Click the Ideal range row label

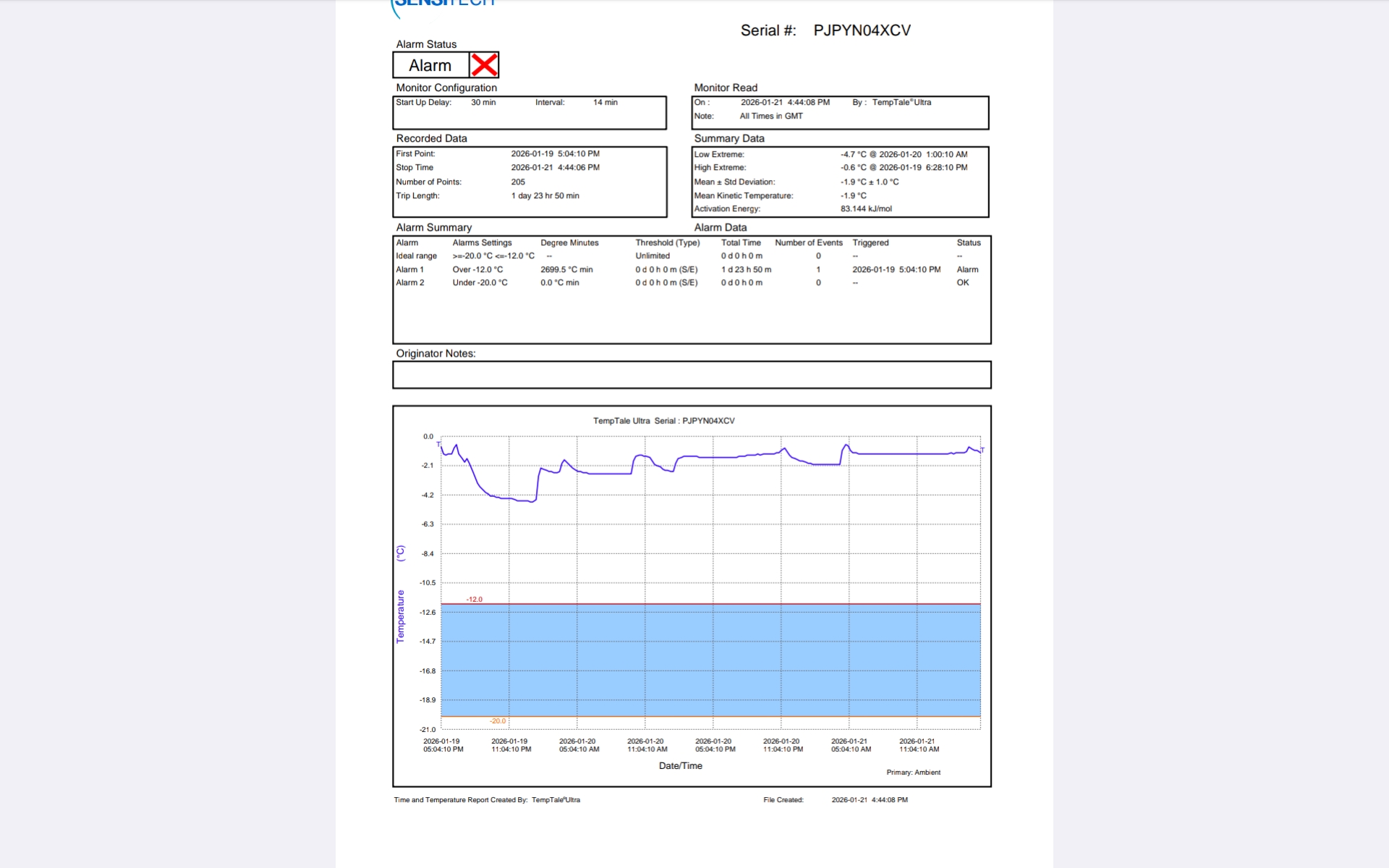[x=416, y=256]
